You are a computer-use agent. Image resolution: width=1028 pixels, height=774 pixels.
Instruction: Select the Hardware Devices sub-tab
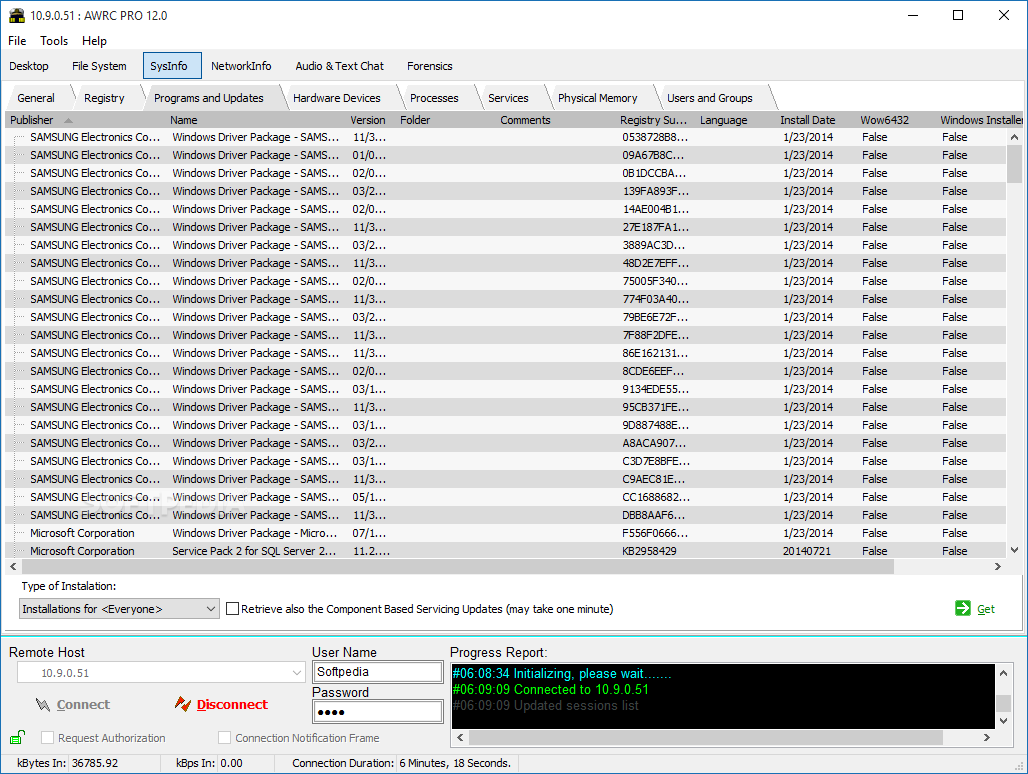pos(336,98)
